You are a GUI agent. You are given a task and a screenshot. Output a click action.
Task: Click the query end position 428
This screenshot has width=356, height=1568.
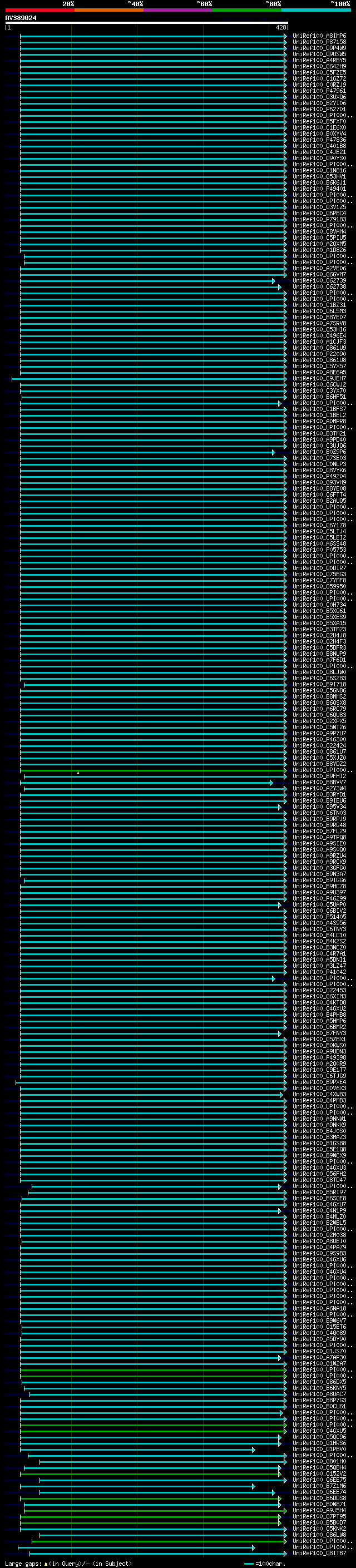(280, 27)
